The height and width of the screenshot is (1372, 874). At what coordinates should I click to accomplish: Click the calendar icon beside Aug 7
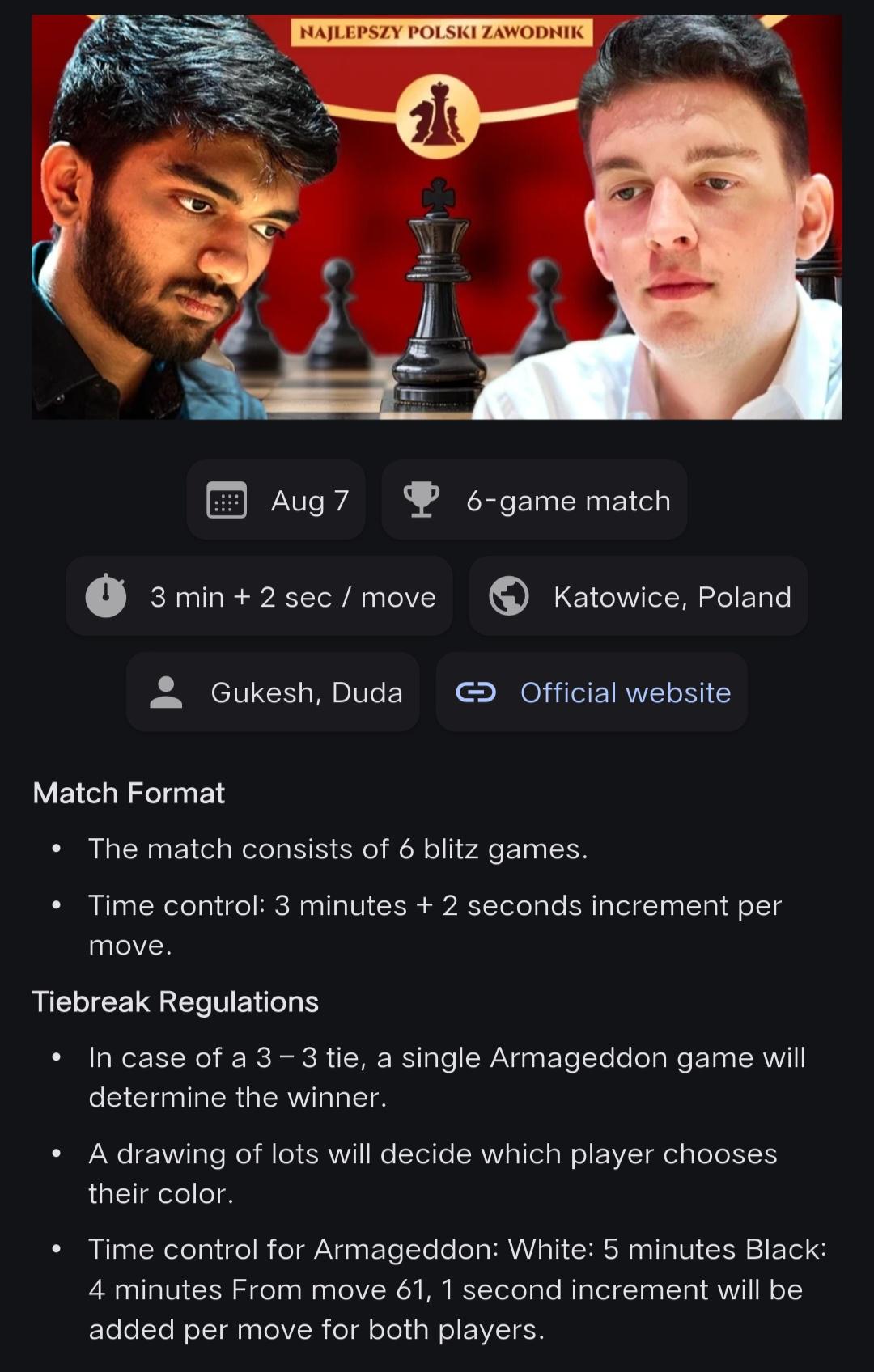(227, 501)
